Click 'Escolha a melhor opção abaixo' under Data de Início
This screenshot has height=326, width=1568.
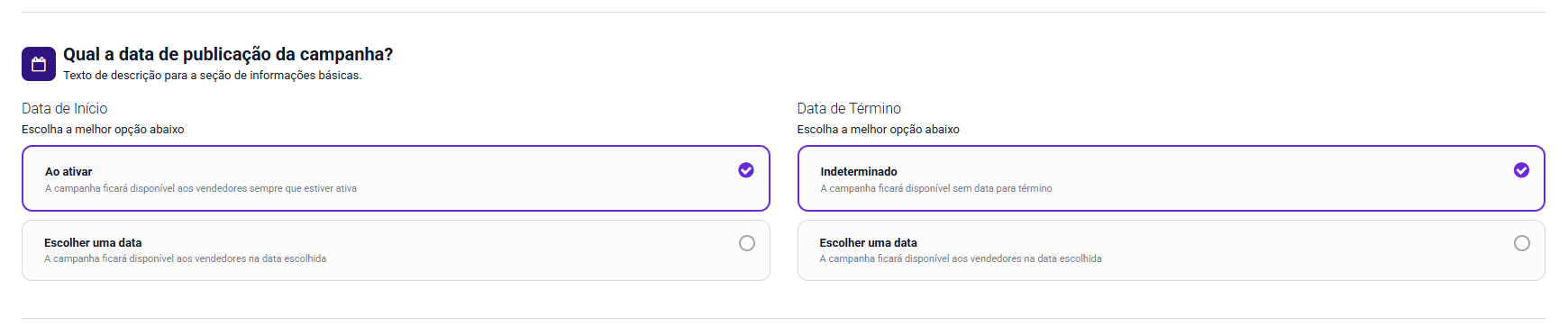click(x=103, y=130)
